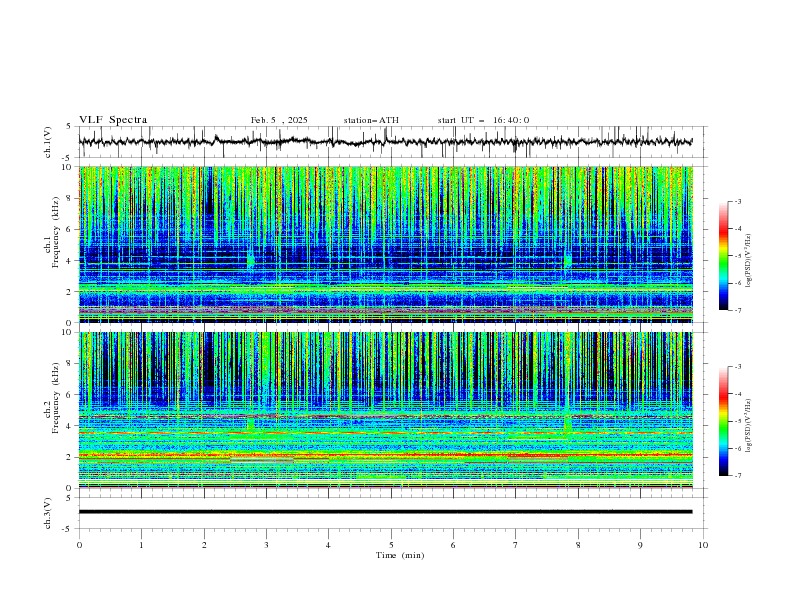
Task: Click the "2" tick label on the time axis
Action: pos(204,545)
